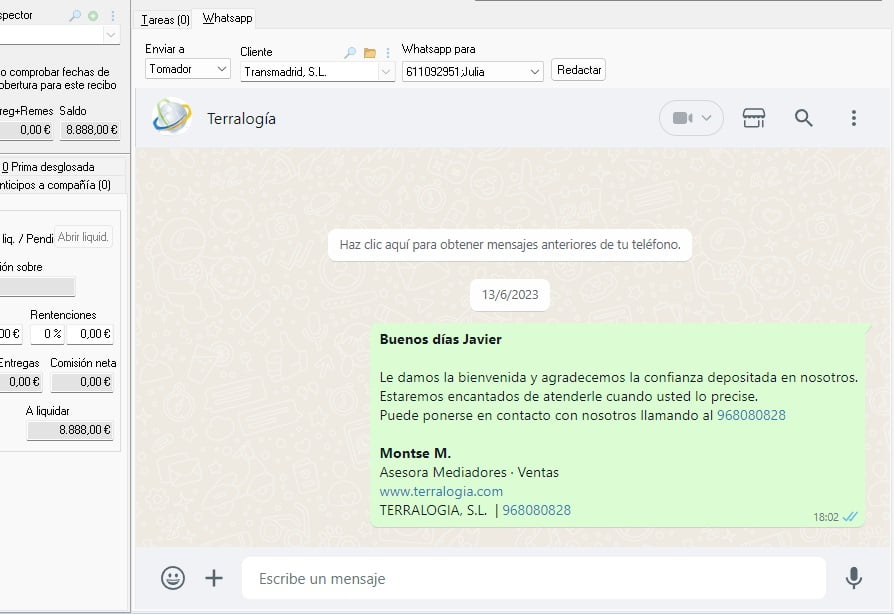Click the Saldo 8.888,00 € field
Image resolution: width=894 pixels, height=614 pixels.
tap(90, 130)
